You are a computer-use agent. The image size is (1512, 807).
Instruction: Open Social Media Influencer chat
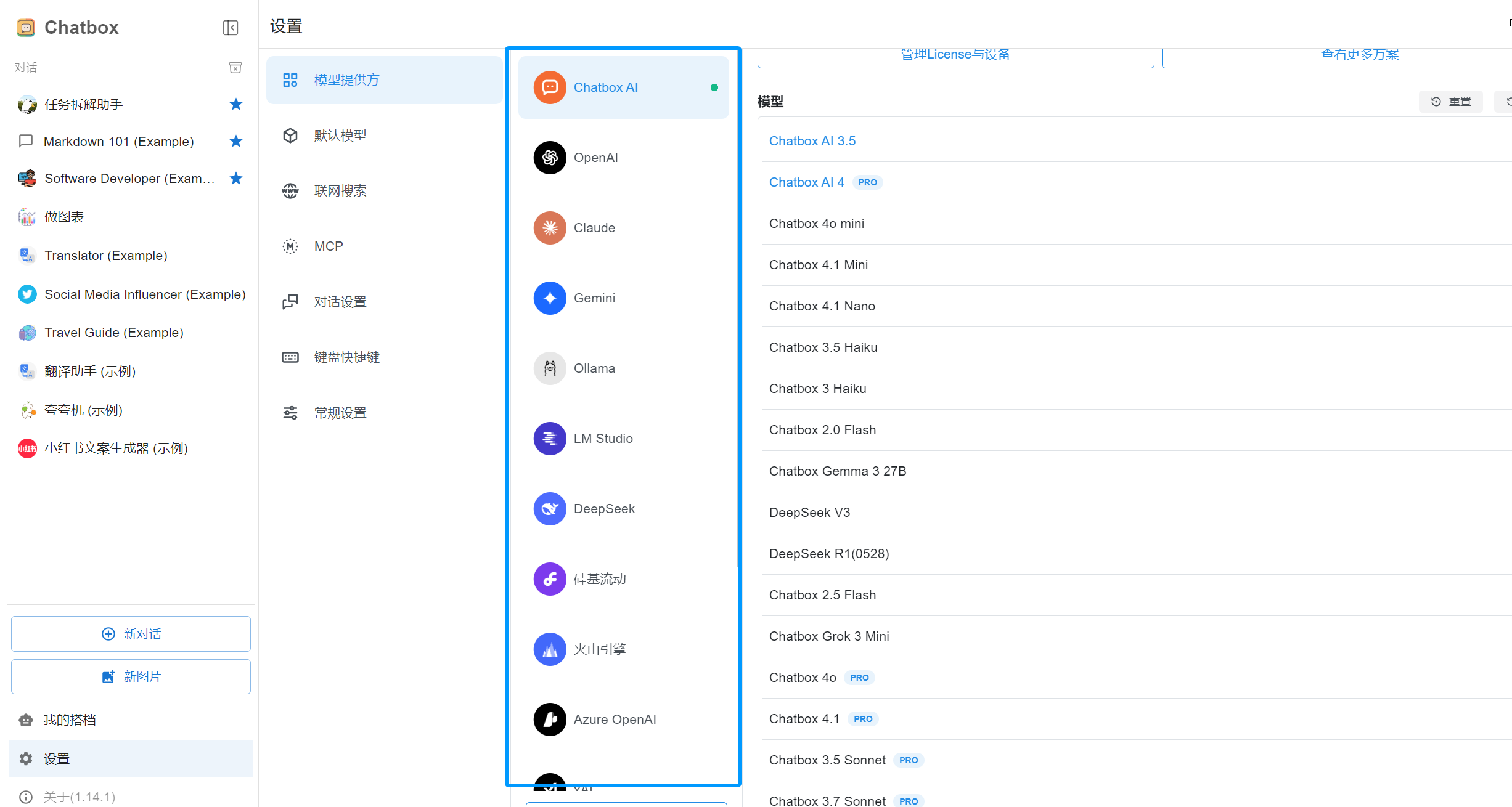click(x=131, y=294)
